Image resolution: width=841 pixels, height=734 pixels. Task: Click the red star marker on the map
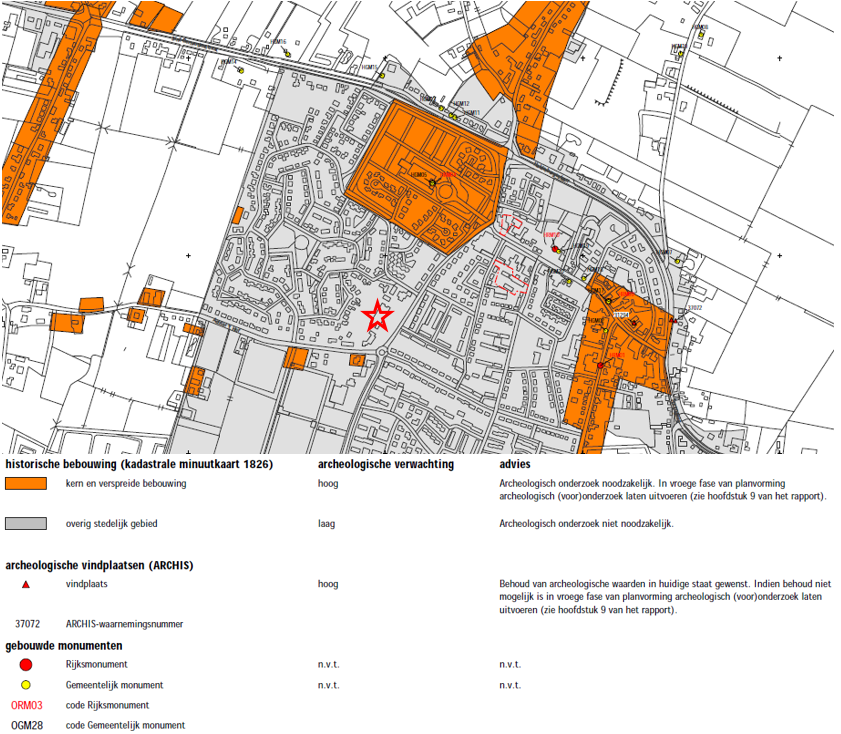click(378, 316)
